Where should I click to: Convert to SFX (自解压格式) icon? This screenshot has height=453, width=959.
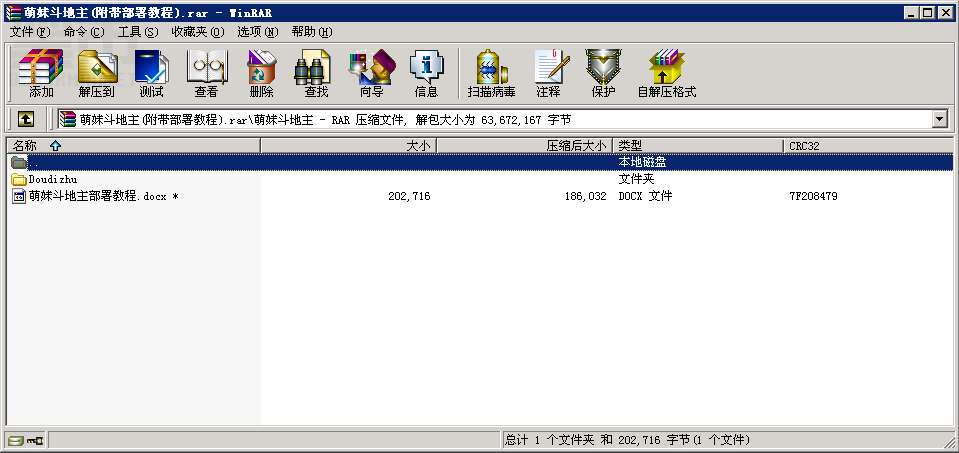click(x=667, y=73)
